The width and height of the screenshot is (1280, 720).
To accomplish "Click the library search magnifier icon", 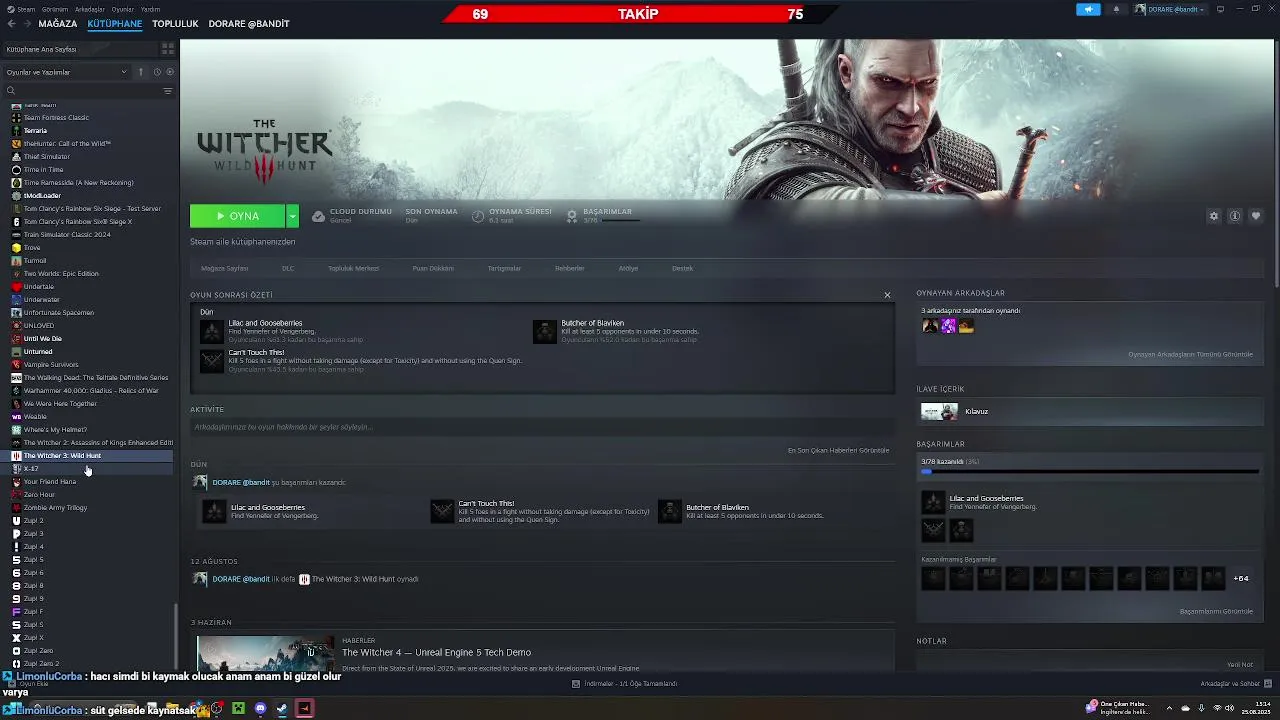I will click(x=11, y=91).
